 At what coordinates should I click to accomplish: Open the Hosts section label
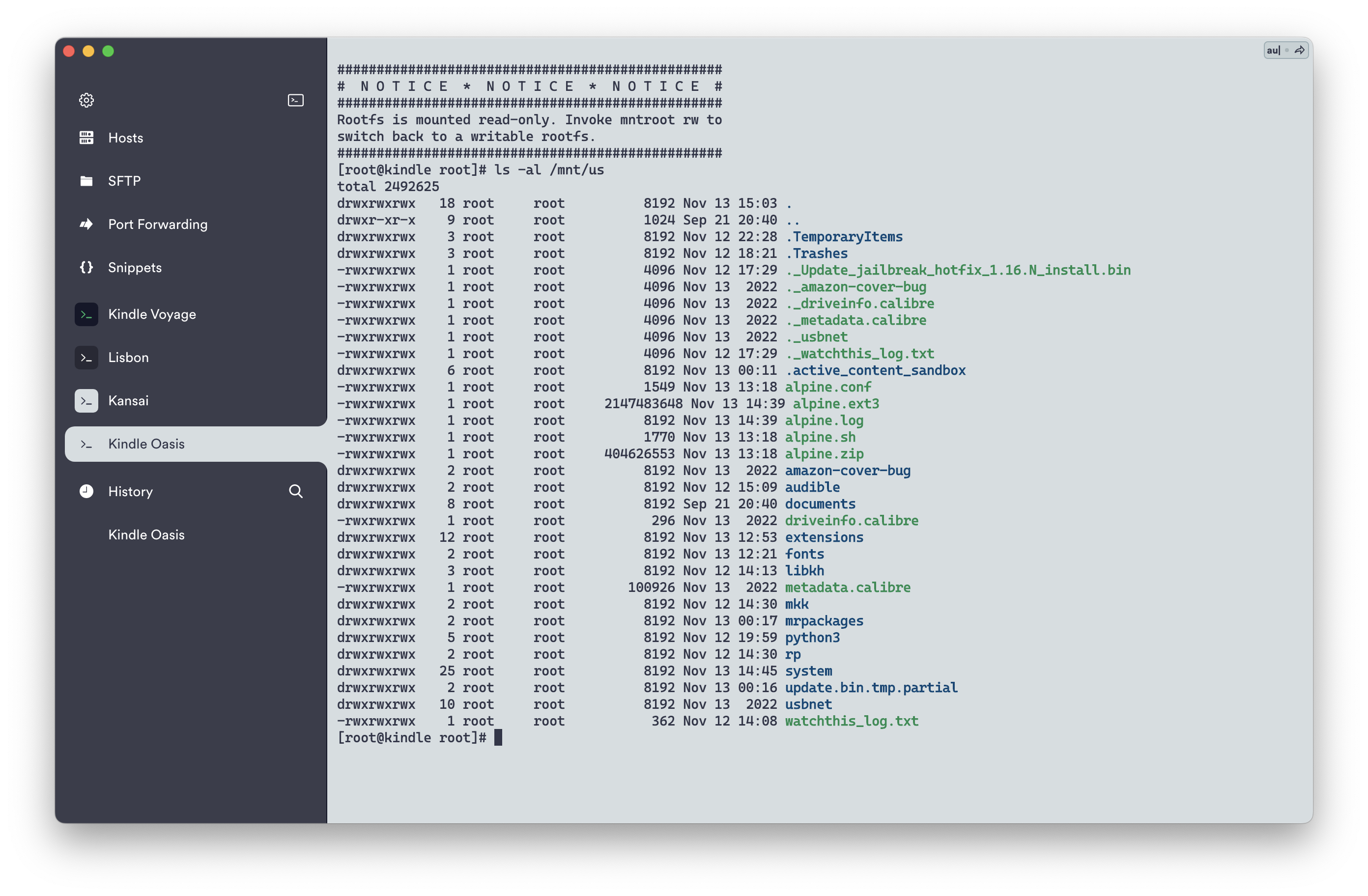point(125,138)
